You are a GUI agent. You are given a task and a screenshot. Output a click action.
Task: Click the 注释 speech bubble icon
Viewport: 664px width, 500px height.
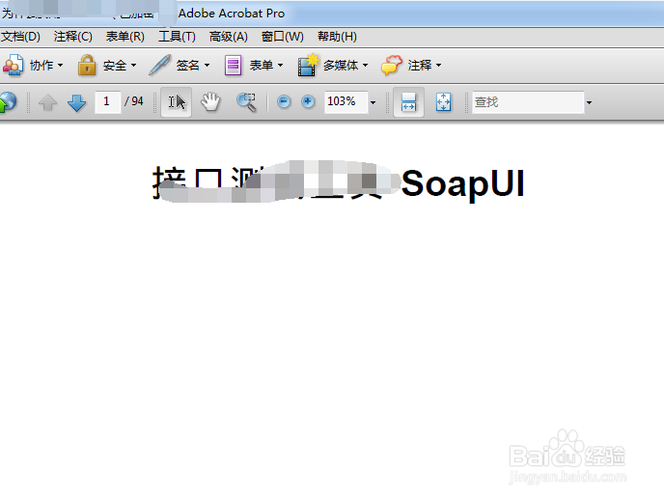[x=391, y=66]
